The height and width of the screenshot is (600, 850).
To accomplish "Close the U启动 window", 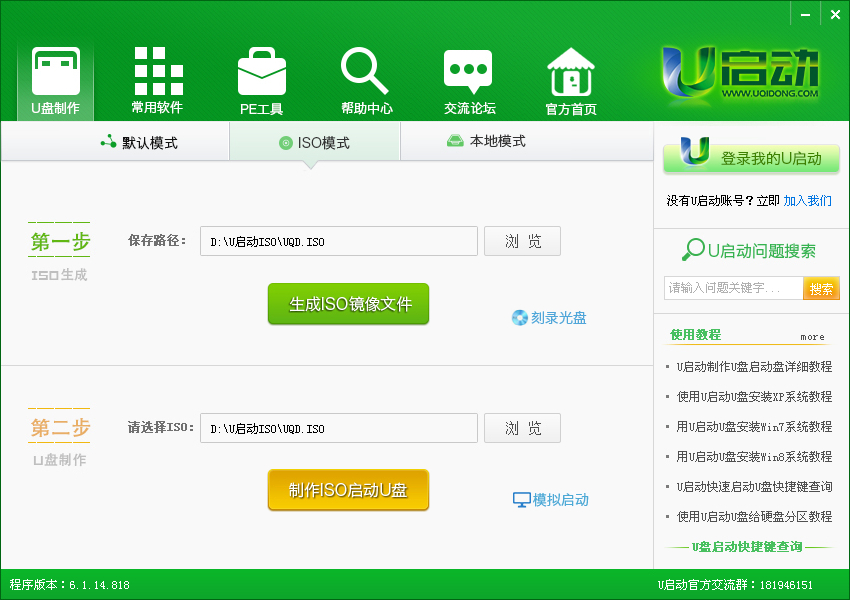I will tap(835, 15).
